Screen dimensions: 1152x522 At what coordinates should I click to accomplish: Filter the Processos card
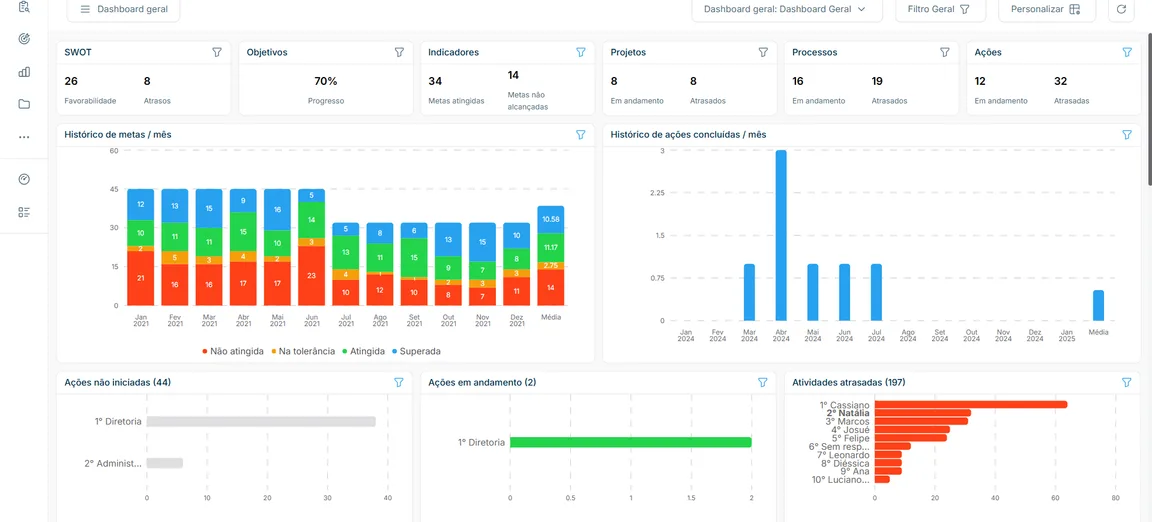point(945,52)
